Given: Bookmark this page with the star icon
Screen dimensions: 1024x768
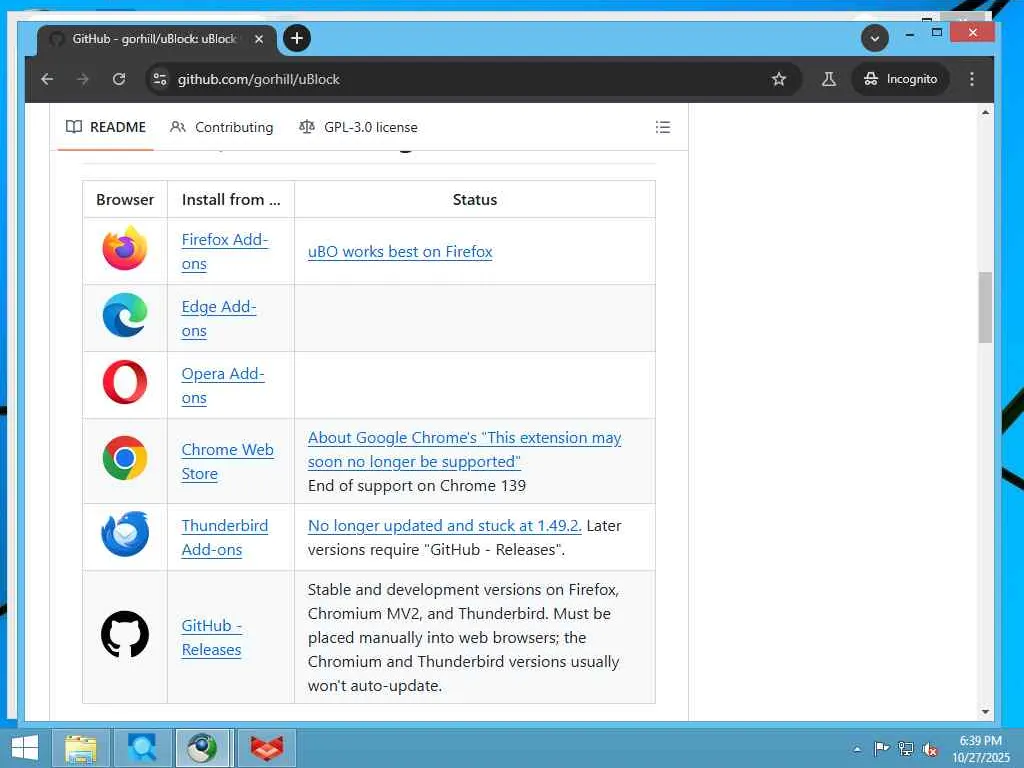Looking at the screenshot, I should pyautogui.click(x=778, y=79).
